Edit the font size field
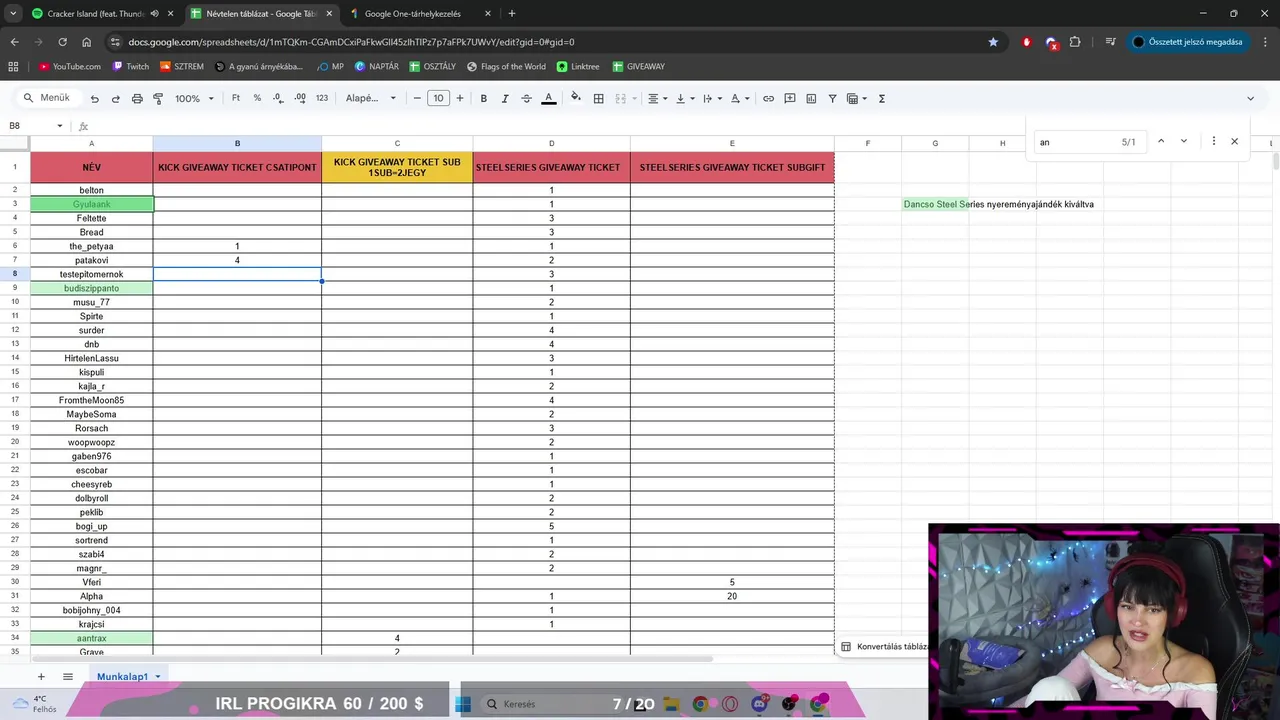 pos(438,98)
